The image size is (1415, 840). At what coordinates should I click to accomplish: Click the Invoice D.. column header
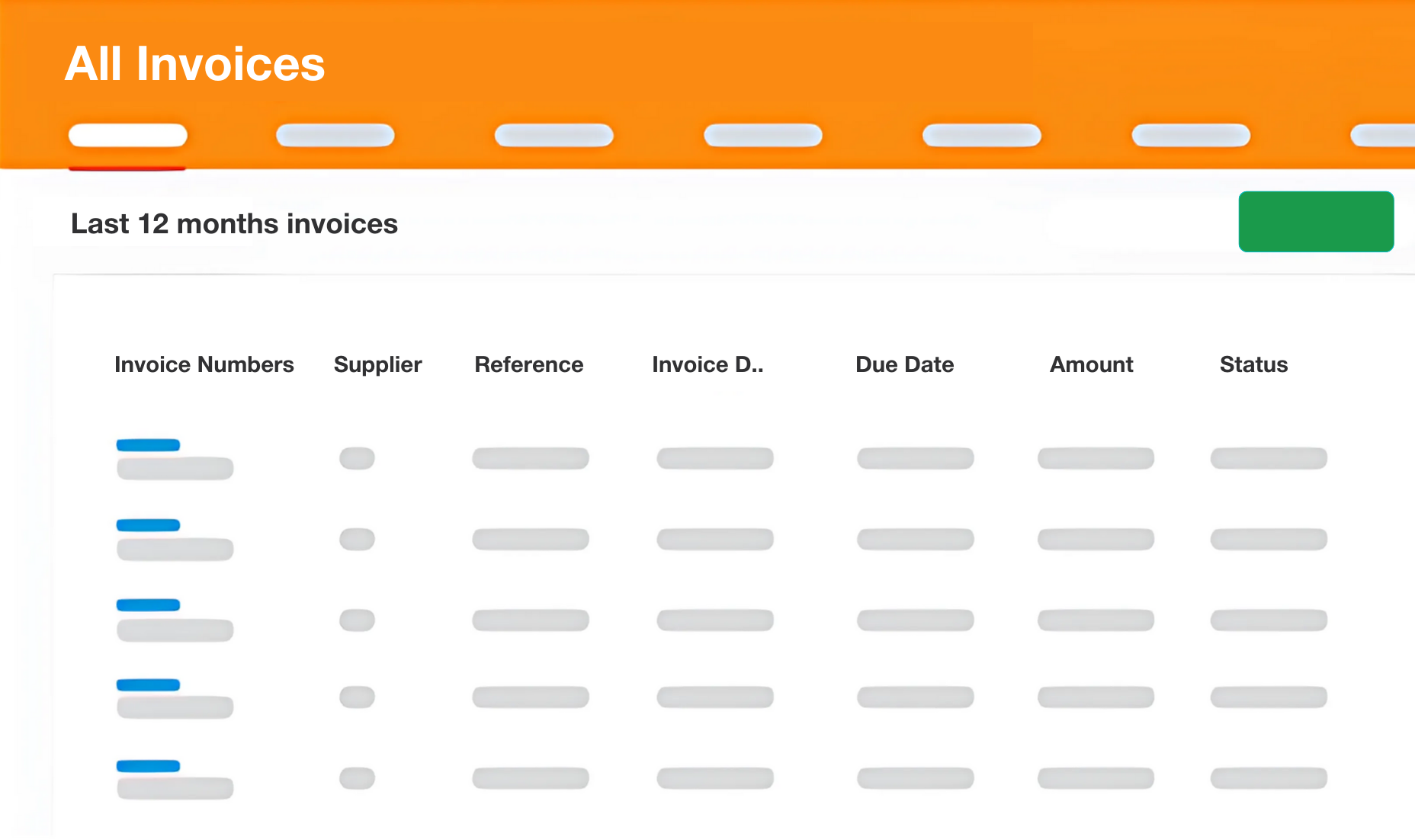click(707, 364)
